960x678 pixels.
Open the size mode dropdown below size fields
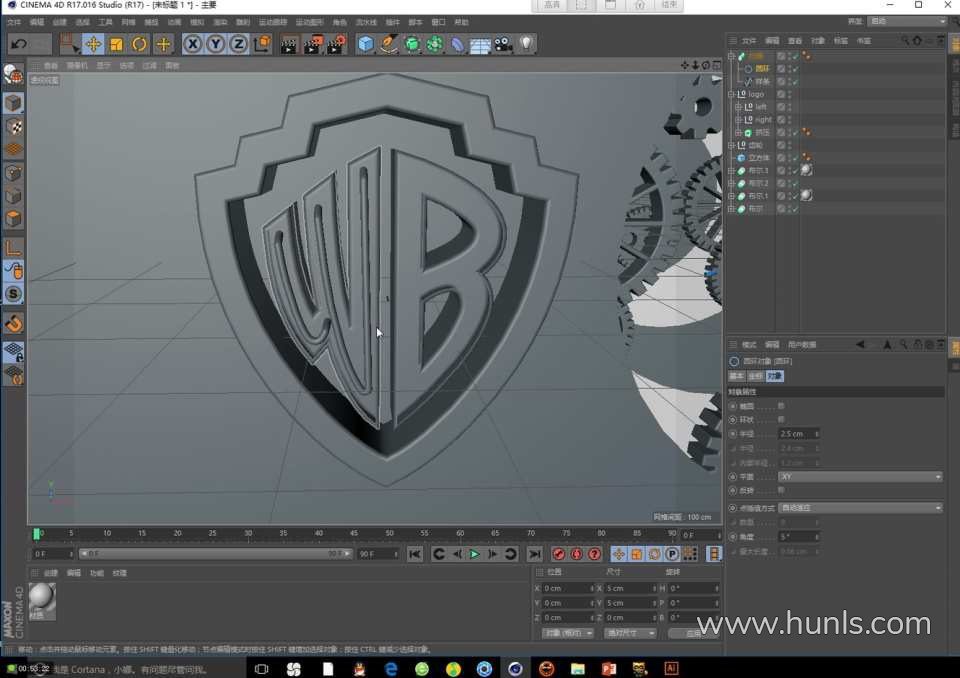(x=630, y=633)
